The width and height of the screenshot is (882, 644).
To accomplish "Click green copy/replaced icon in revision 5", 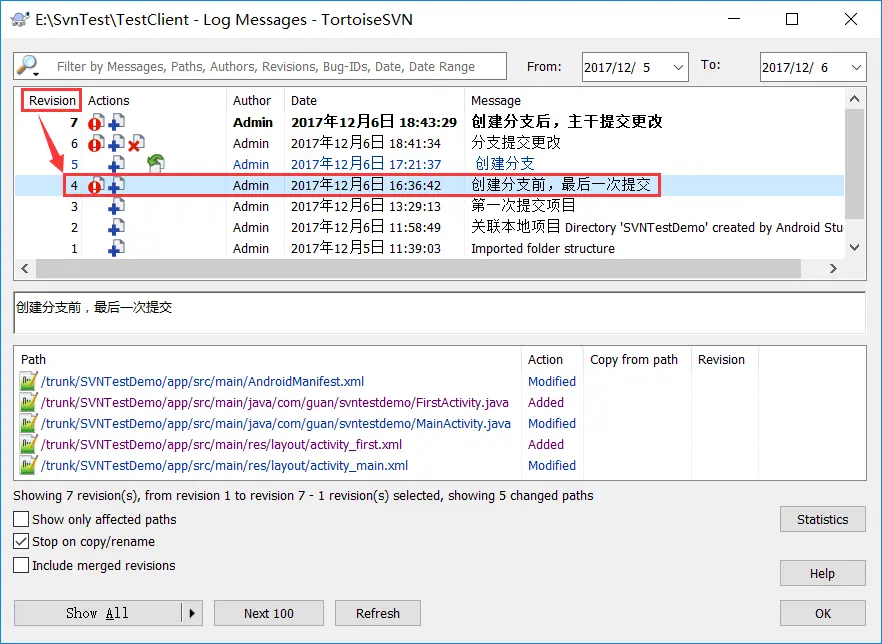I will 156,164.
